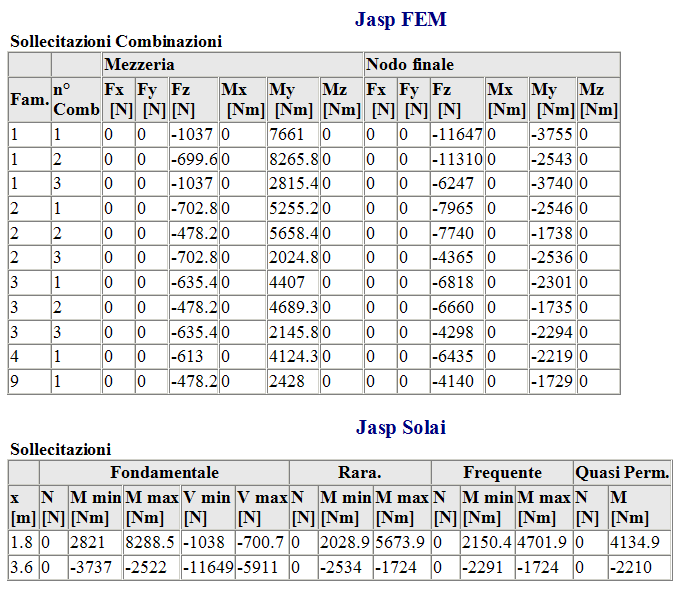Select My value 4407
Screen dimensions: 683x594
click(286, 282)
